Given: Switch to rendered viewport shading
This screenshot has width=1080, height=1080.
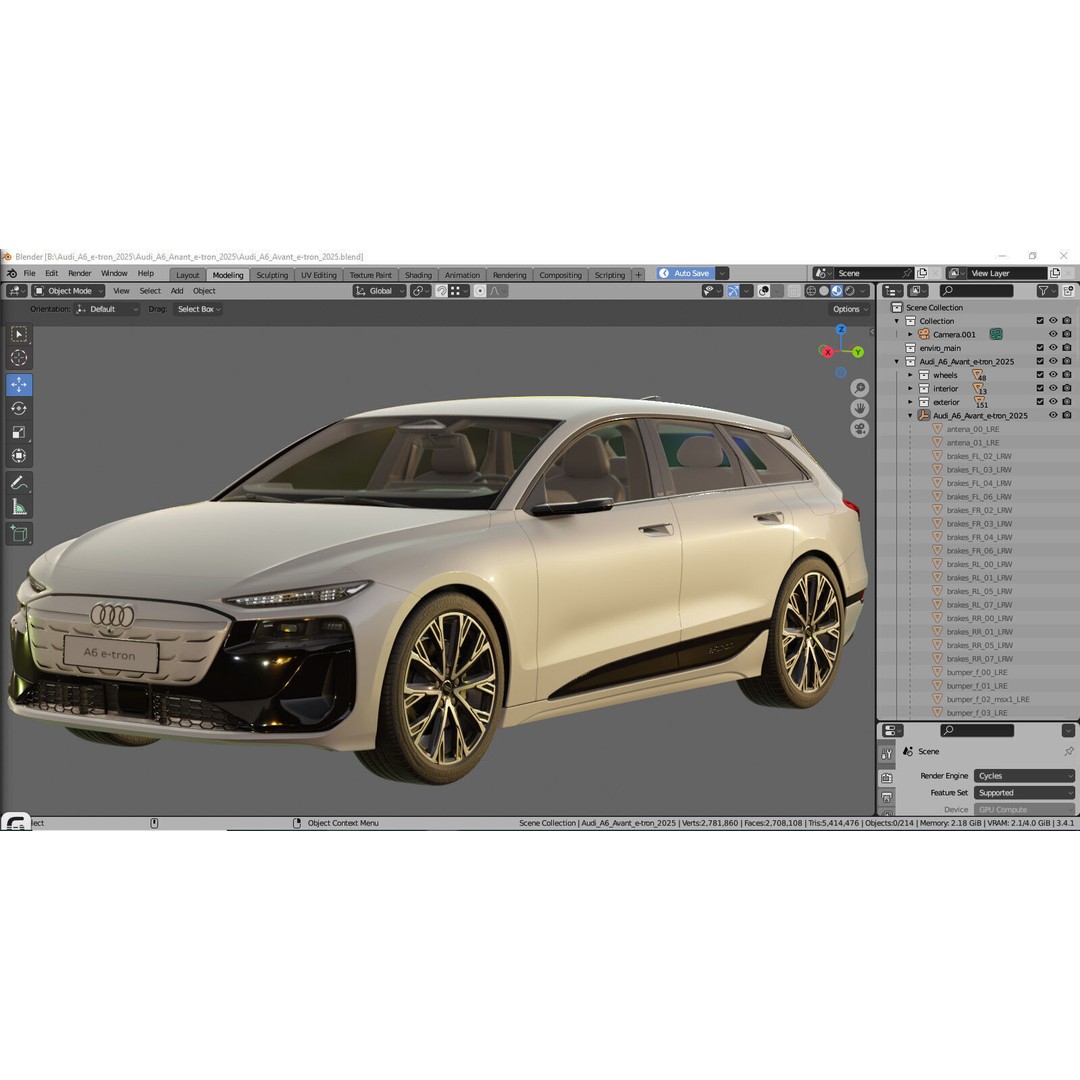Looking at the screenshot, I should click(x=849, y=291).
